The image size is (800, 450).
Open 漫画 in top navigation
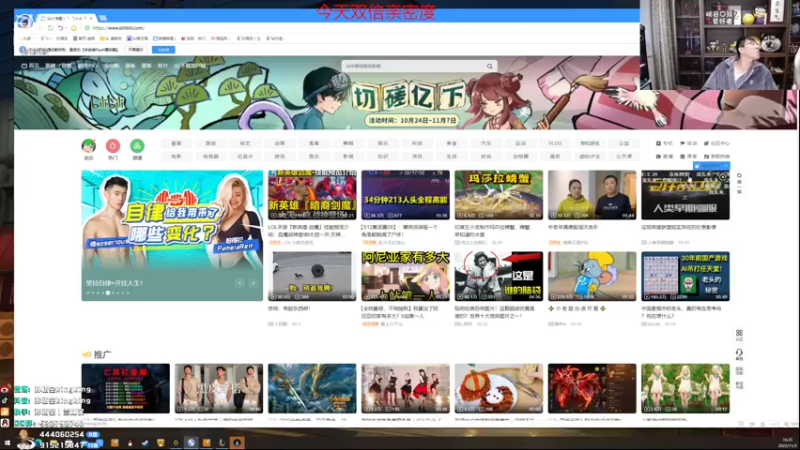[130, 66]
